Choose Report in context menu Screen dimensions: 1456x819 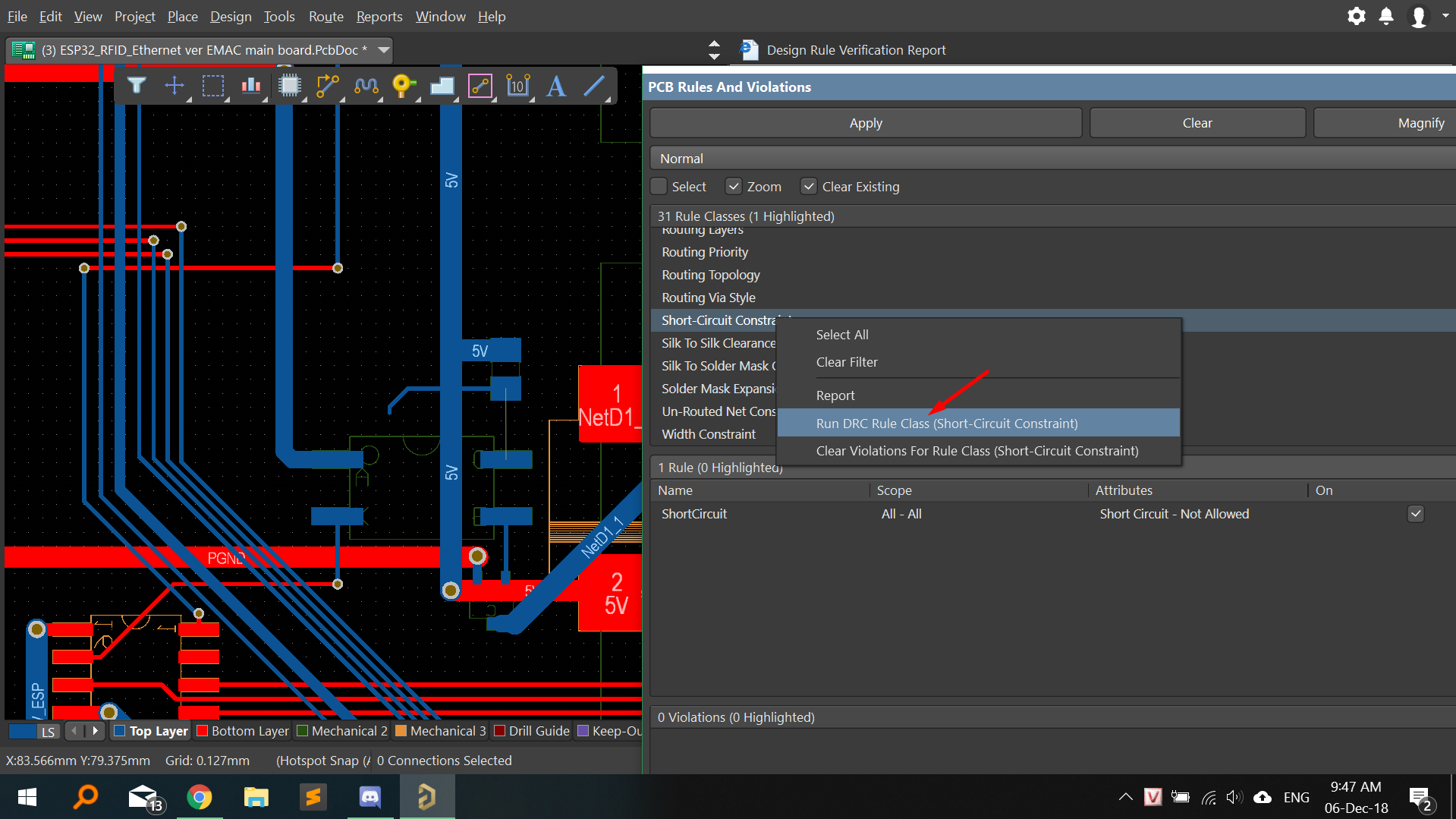click(x=978, y=395)
